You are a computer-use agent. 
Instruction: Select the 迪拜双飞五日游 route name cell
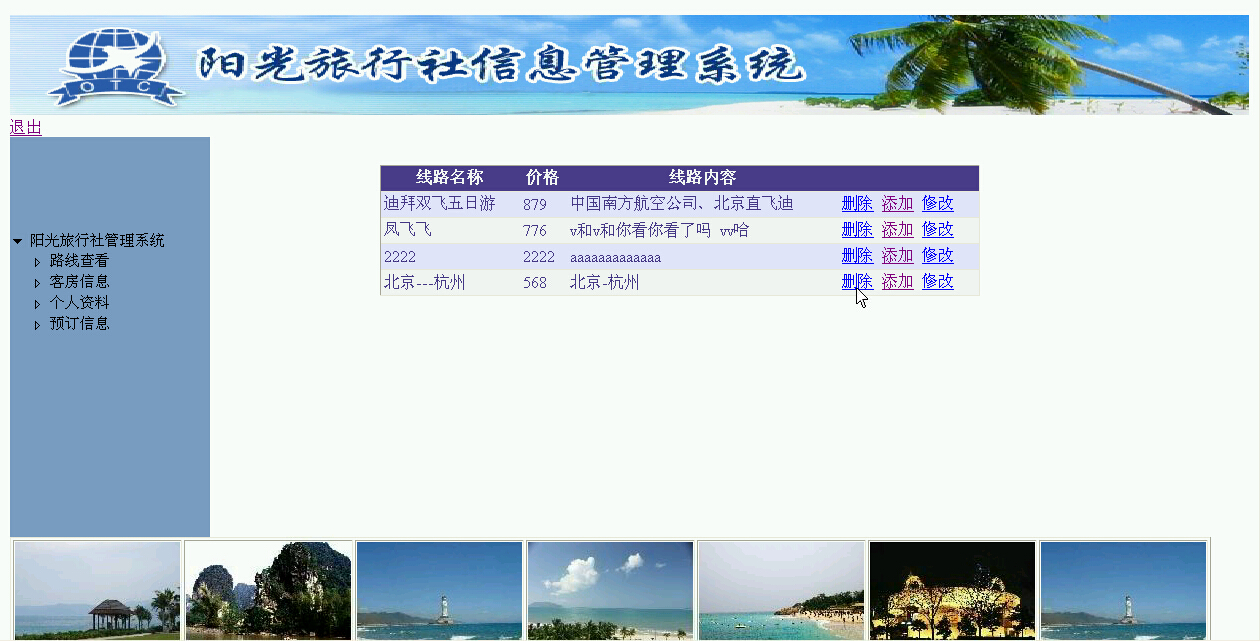(439, 204)
